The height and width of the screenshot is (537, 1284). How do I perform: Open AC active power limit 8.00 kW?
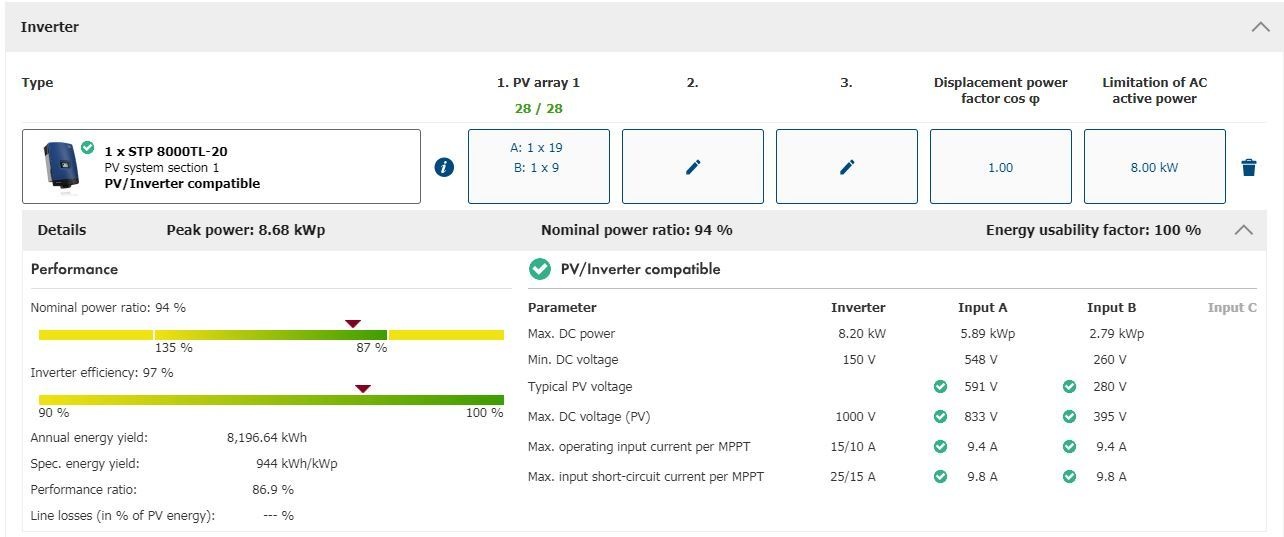(x=1154, y=167)
